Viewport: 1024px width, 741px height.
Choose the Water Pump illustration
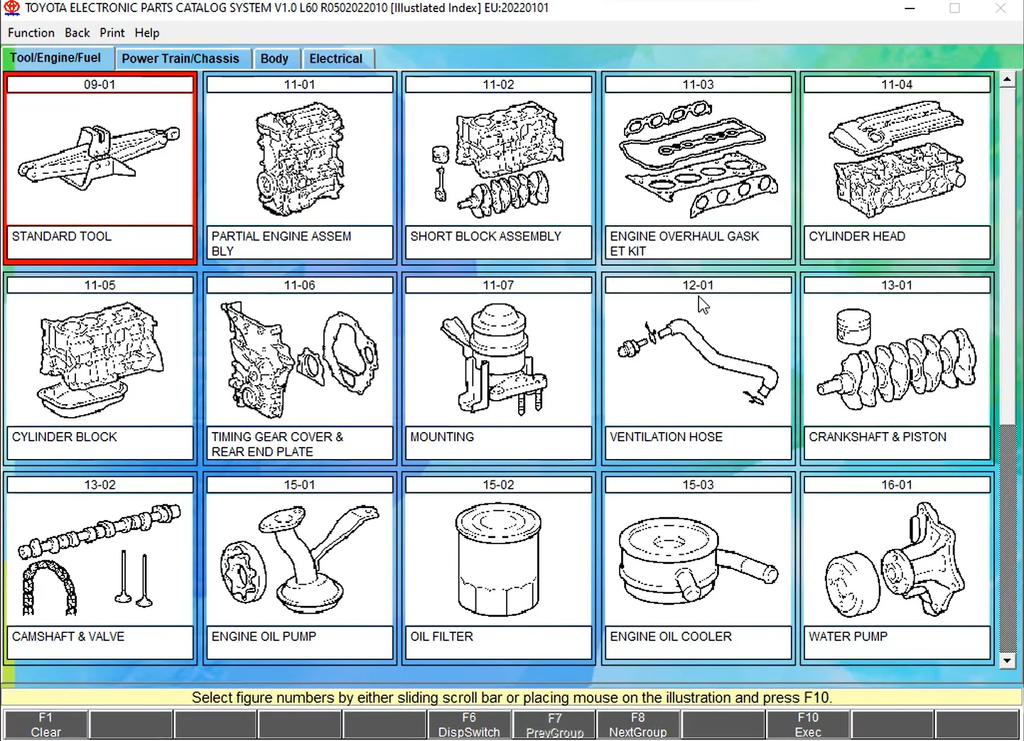[896, 559]
